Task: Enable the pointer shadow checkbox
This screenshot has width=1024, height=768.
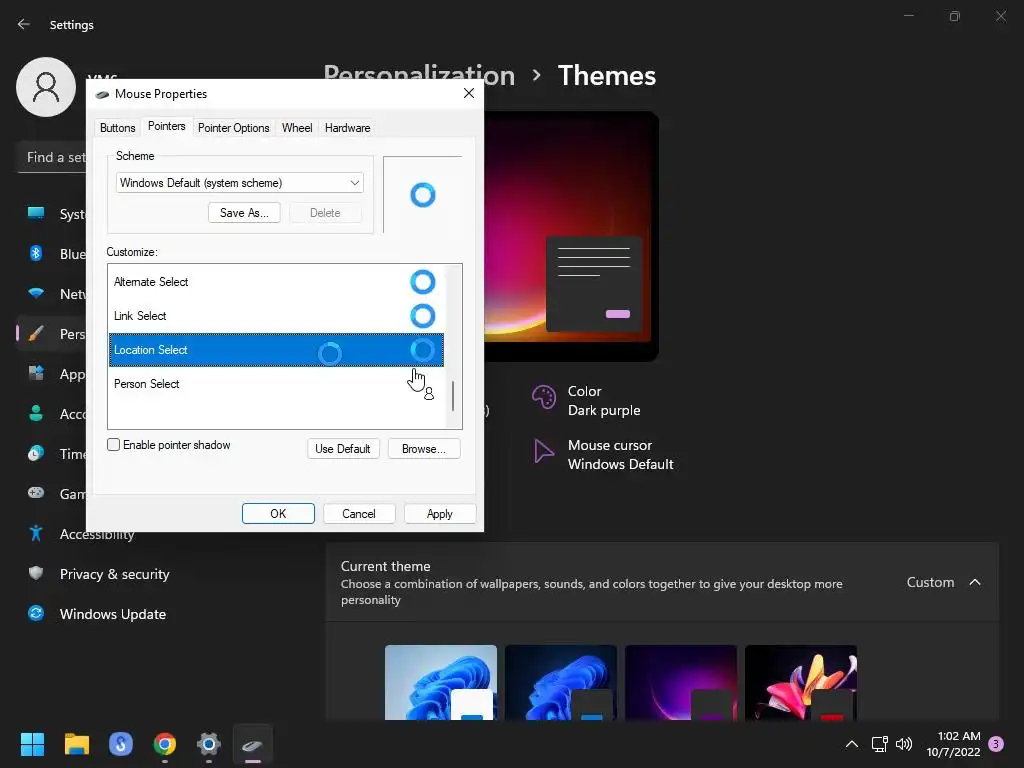Action: tap(114, 445)
